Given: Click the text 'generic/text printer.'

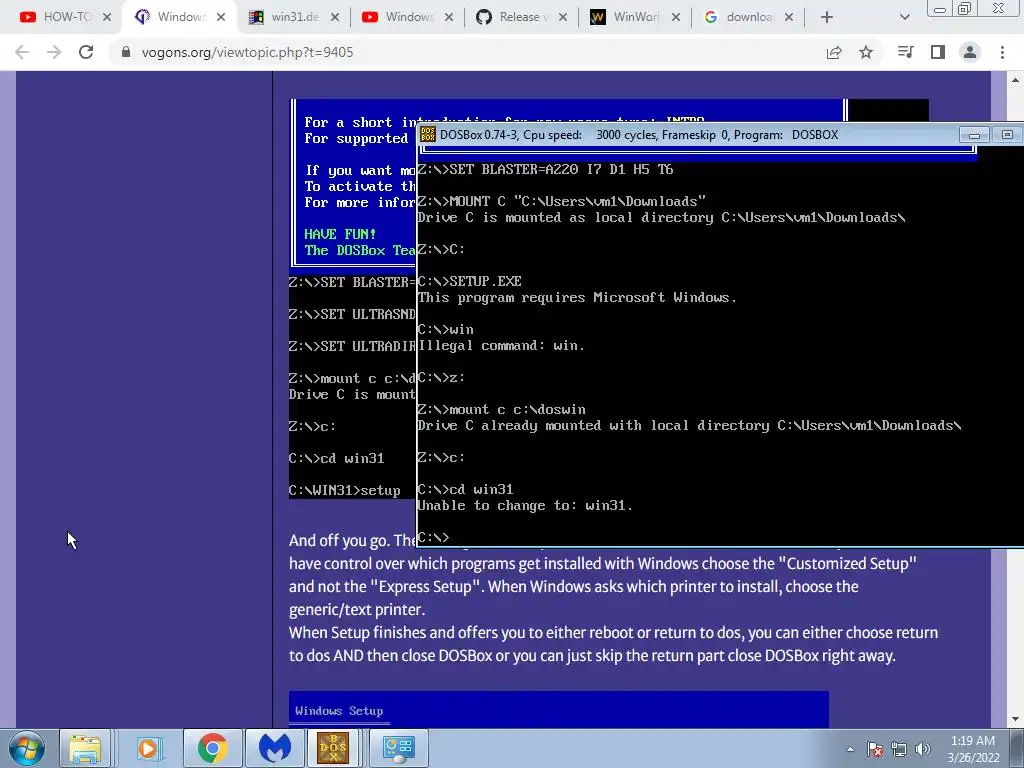Looking at the screenshot, I should point(357,610).
